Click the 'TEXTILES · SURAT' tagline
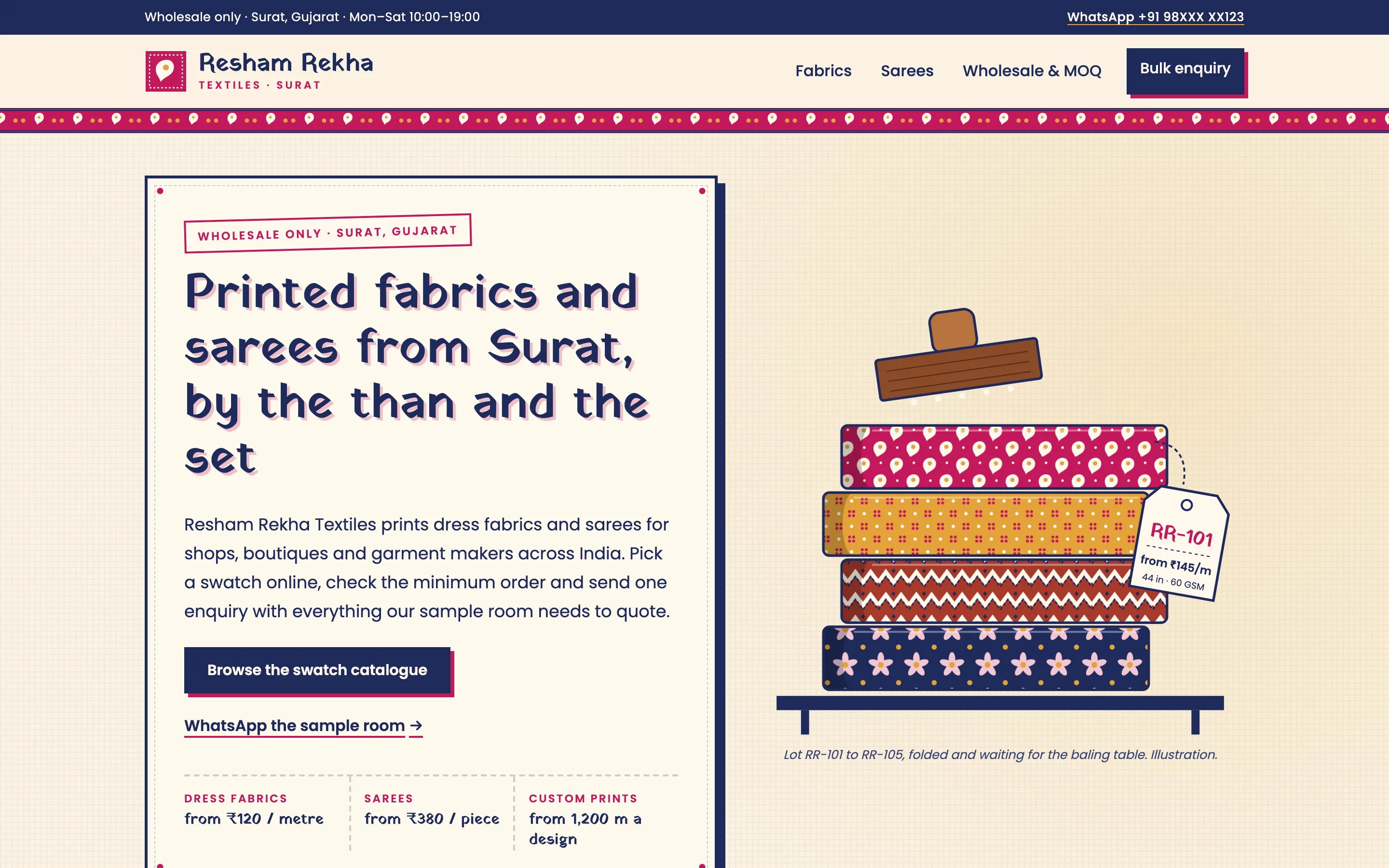This screenshot has width=1389, height=868. 259,85
